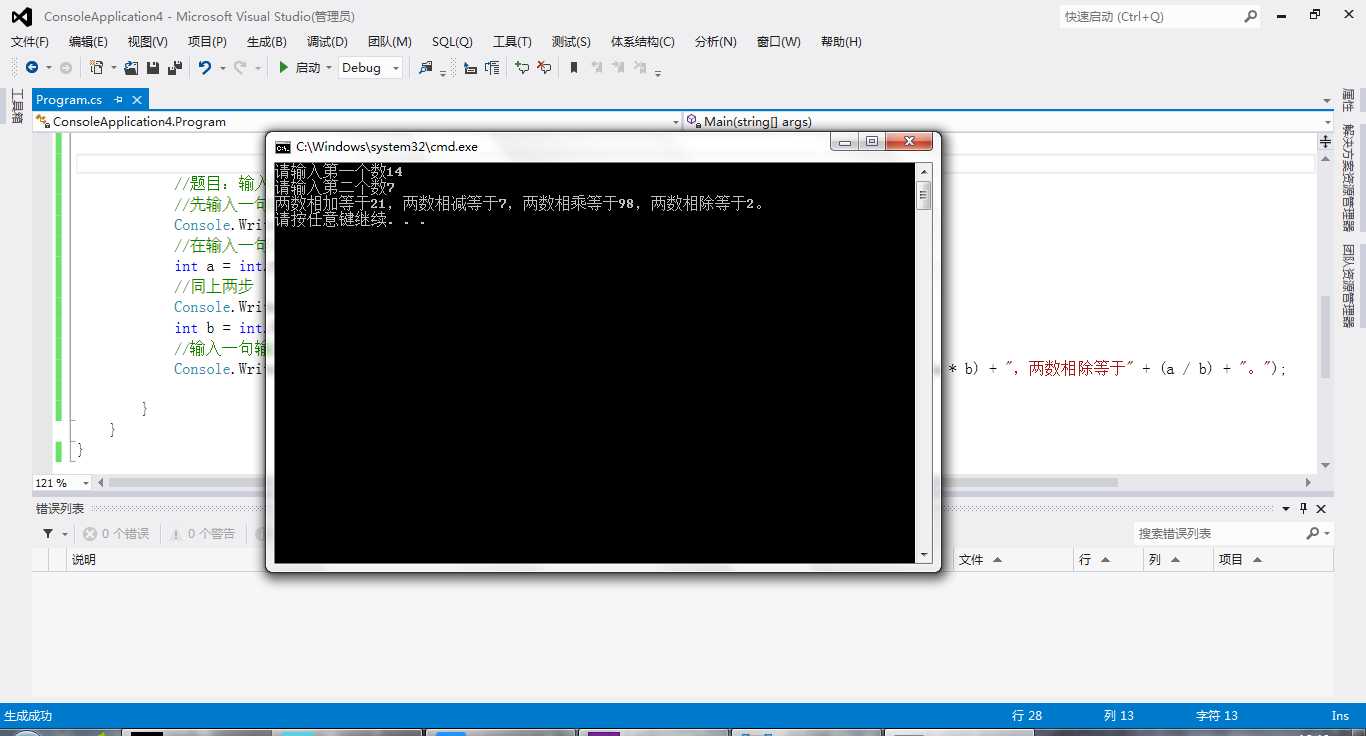Expand the Navigate Backward history dropdown
1366x736 pixels.
point(47,68)
